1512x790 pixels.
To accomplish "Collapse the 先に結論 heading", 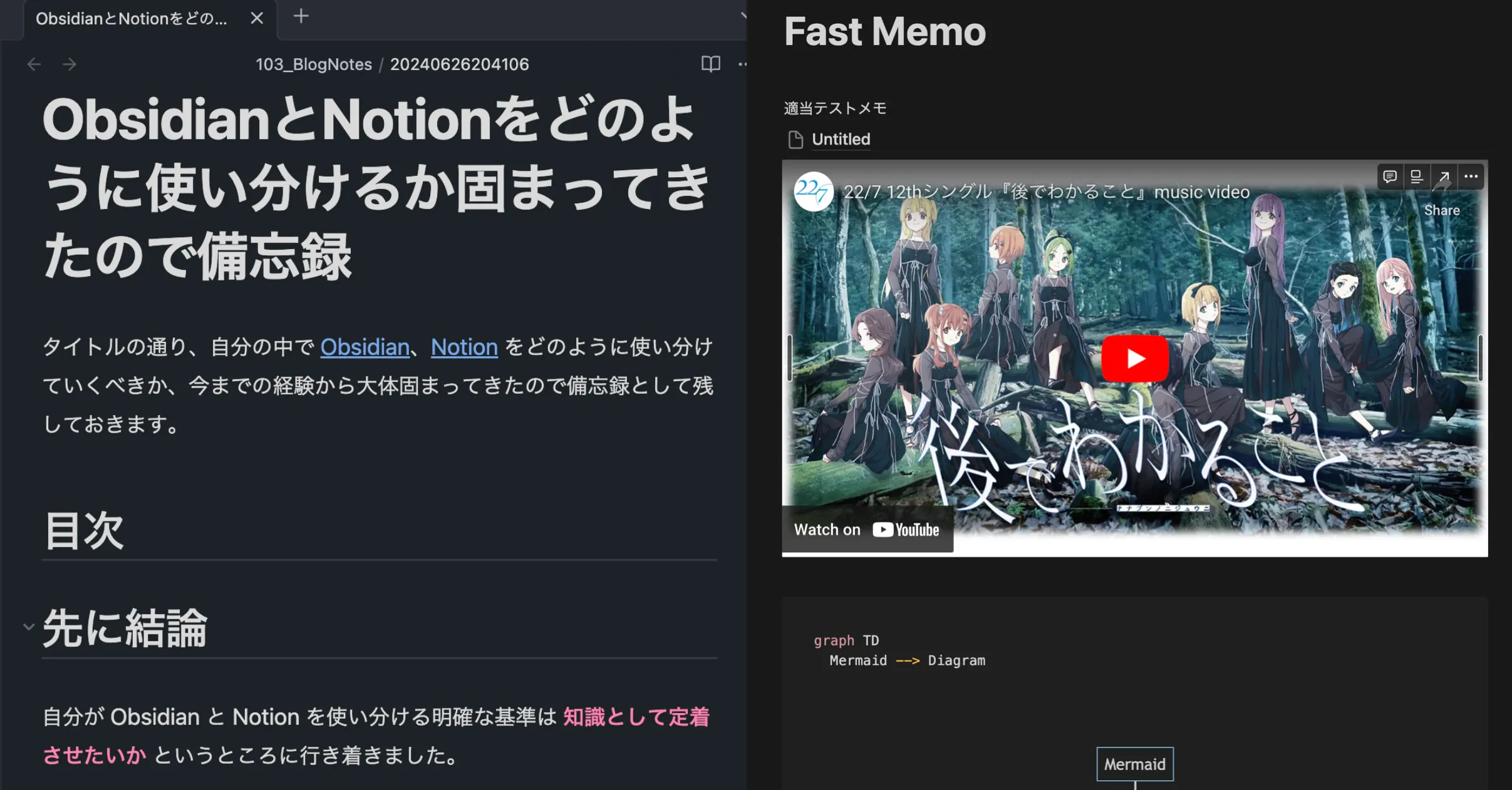I will click(x=29, y=627).
